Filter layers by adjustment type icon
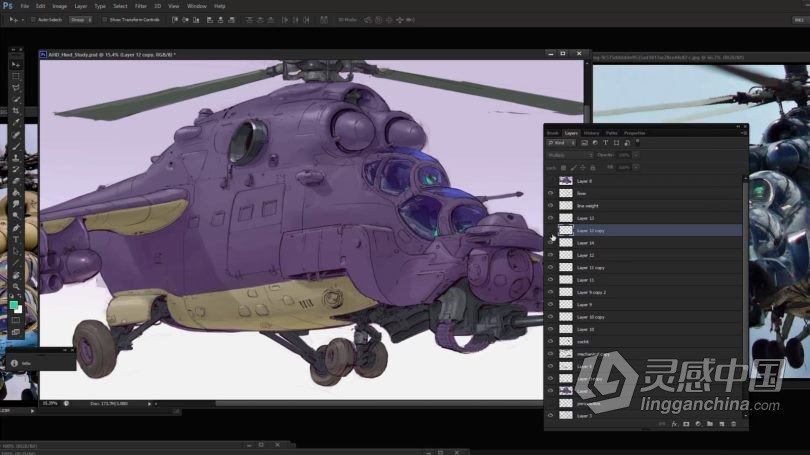 point(595,143)
